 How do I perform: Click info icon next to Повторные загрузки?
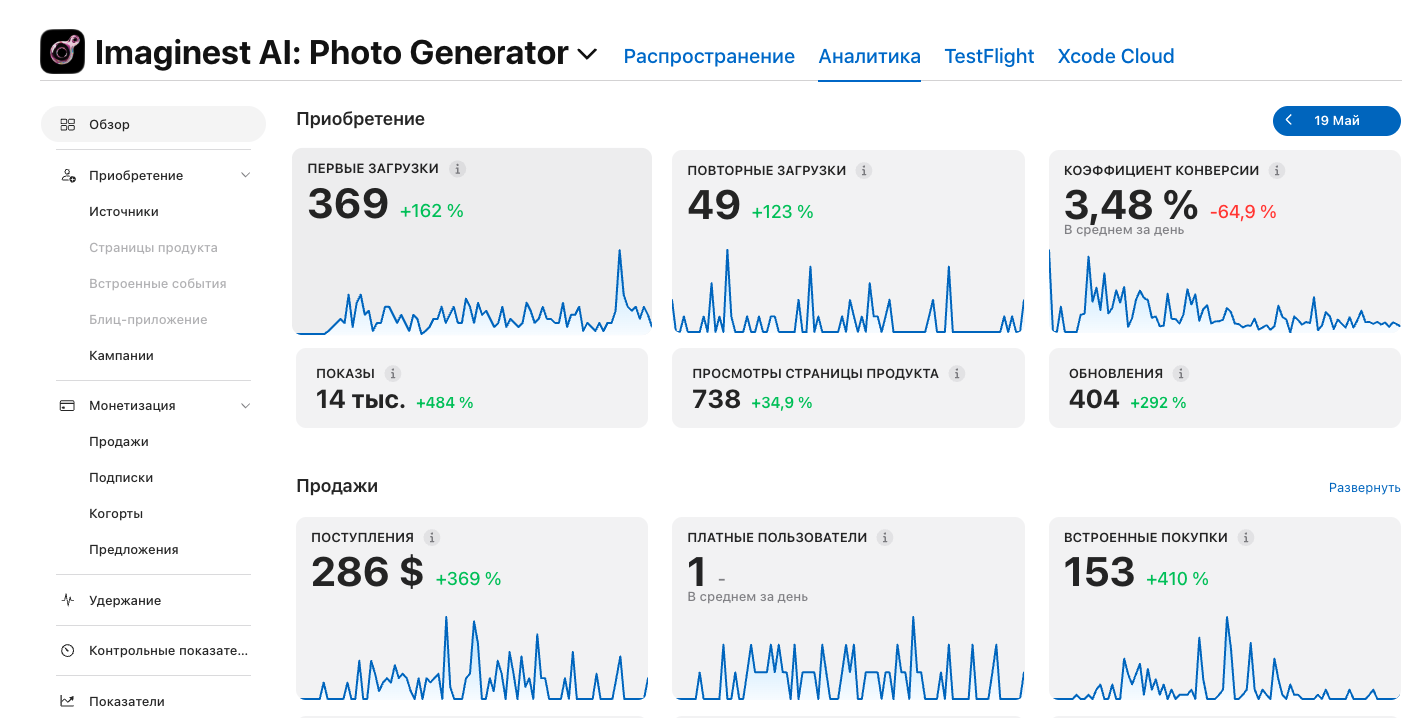tap(864, 171)
